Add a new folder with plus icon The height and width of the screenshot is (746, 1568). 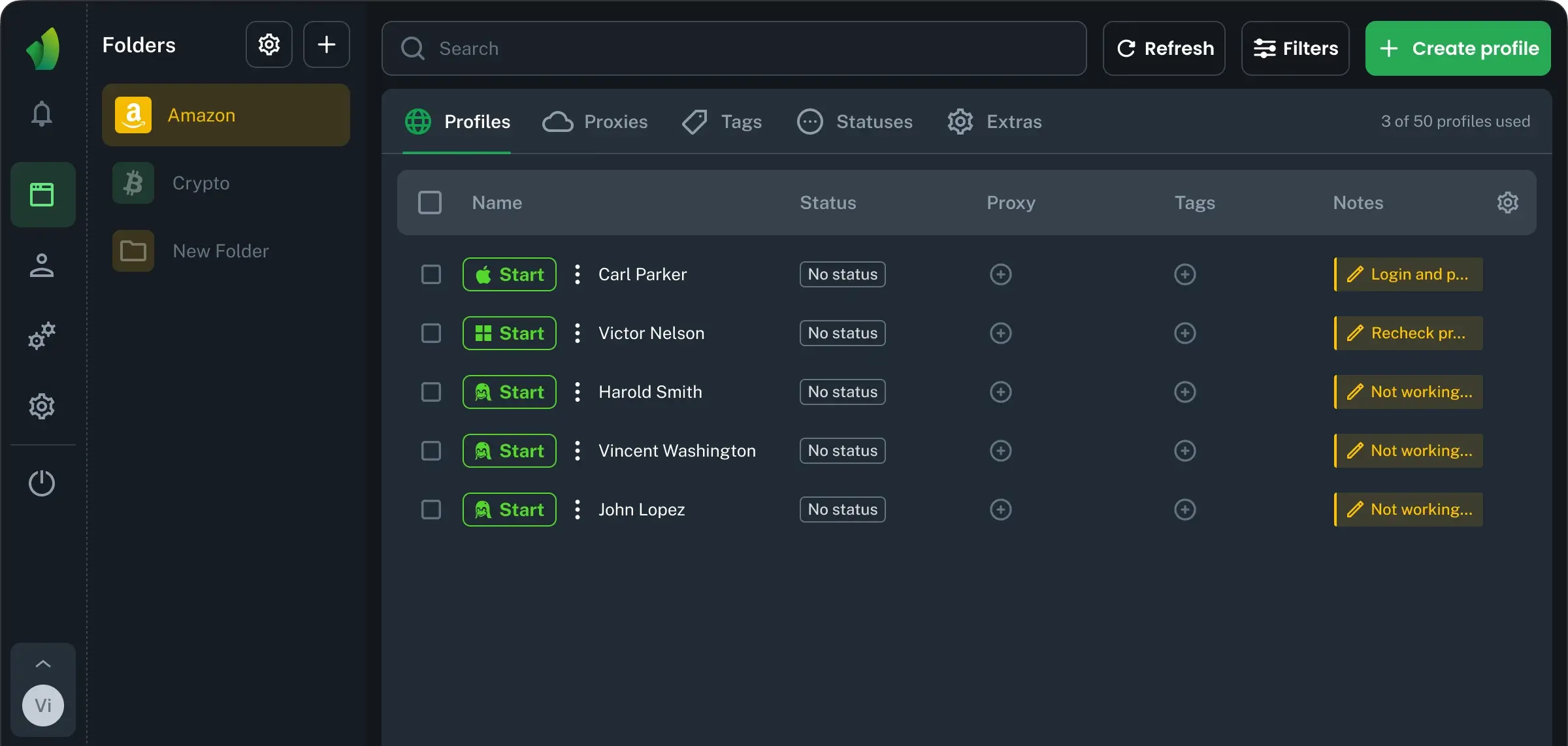(327, 44)
